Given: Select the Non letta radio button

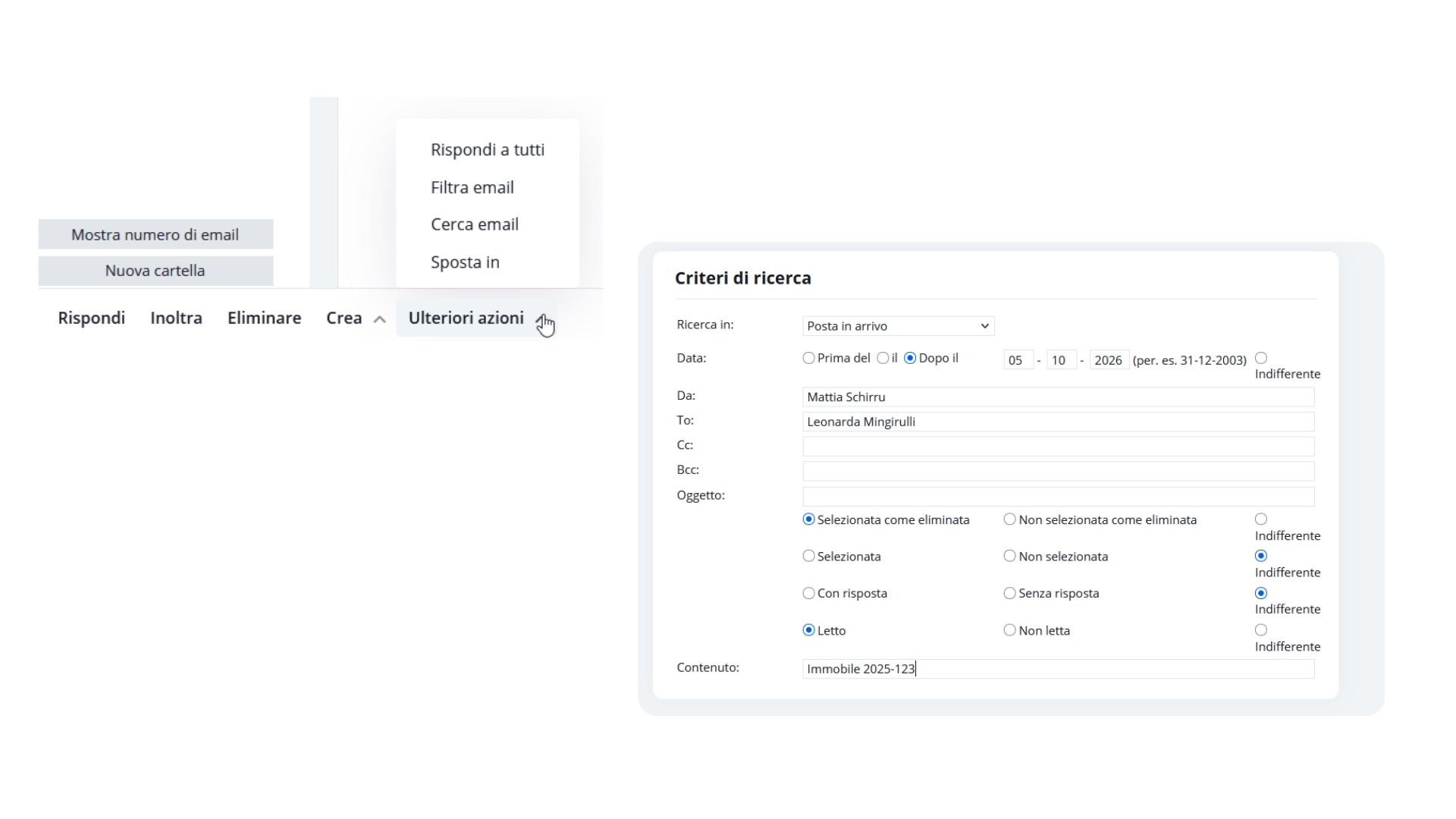Looking at the screenshot, I should point(1009,630).
